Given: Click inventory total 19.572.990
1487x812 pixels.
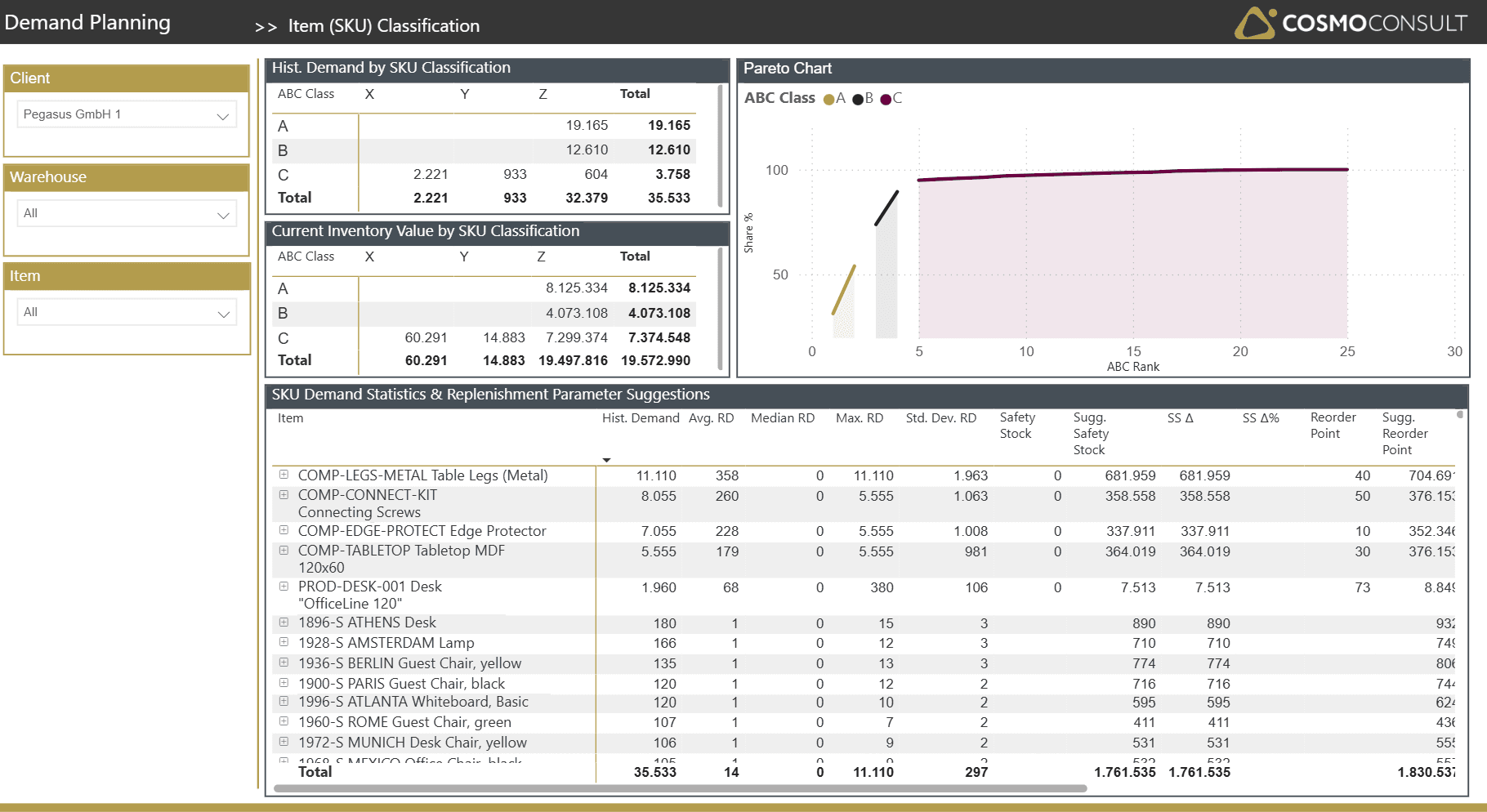Looking at the screenshot, I should (x=655, y=360).
